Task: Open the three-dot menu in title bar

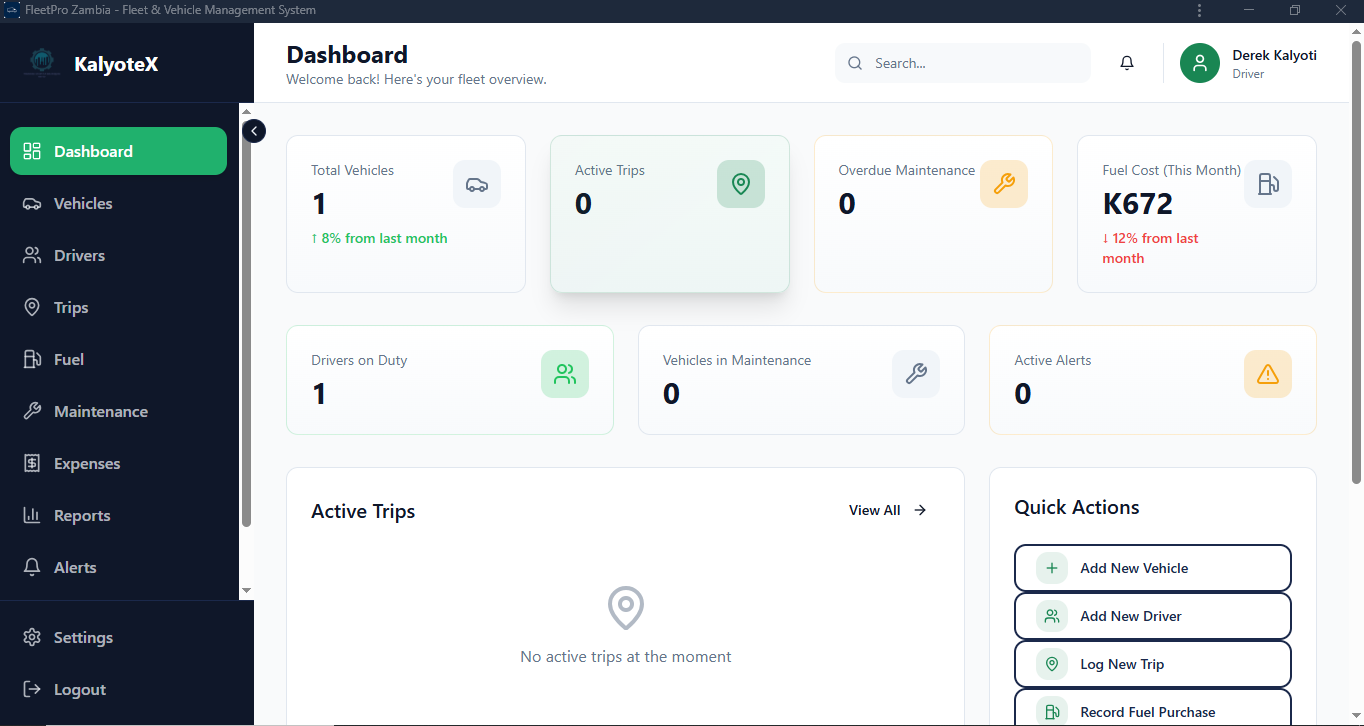Action: pos(1199,10)
